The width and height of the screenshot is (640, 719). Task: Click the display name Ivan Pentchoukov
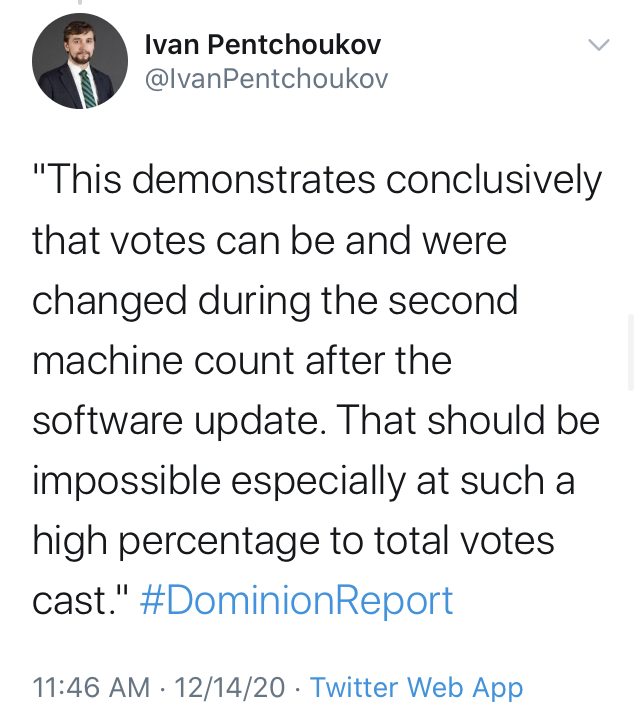click(x=263, y=45)
